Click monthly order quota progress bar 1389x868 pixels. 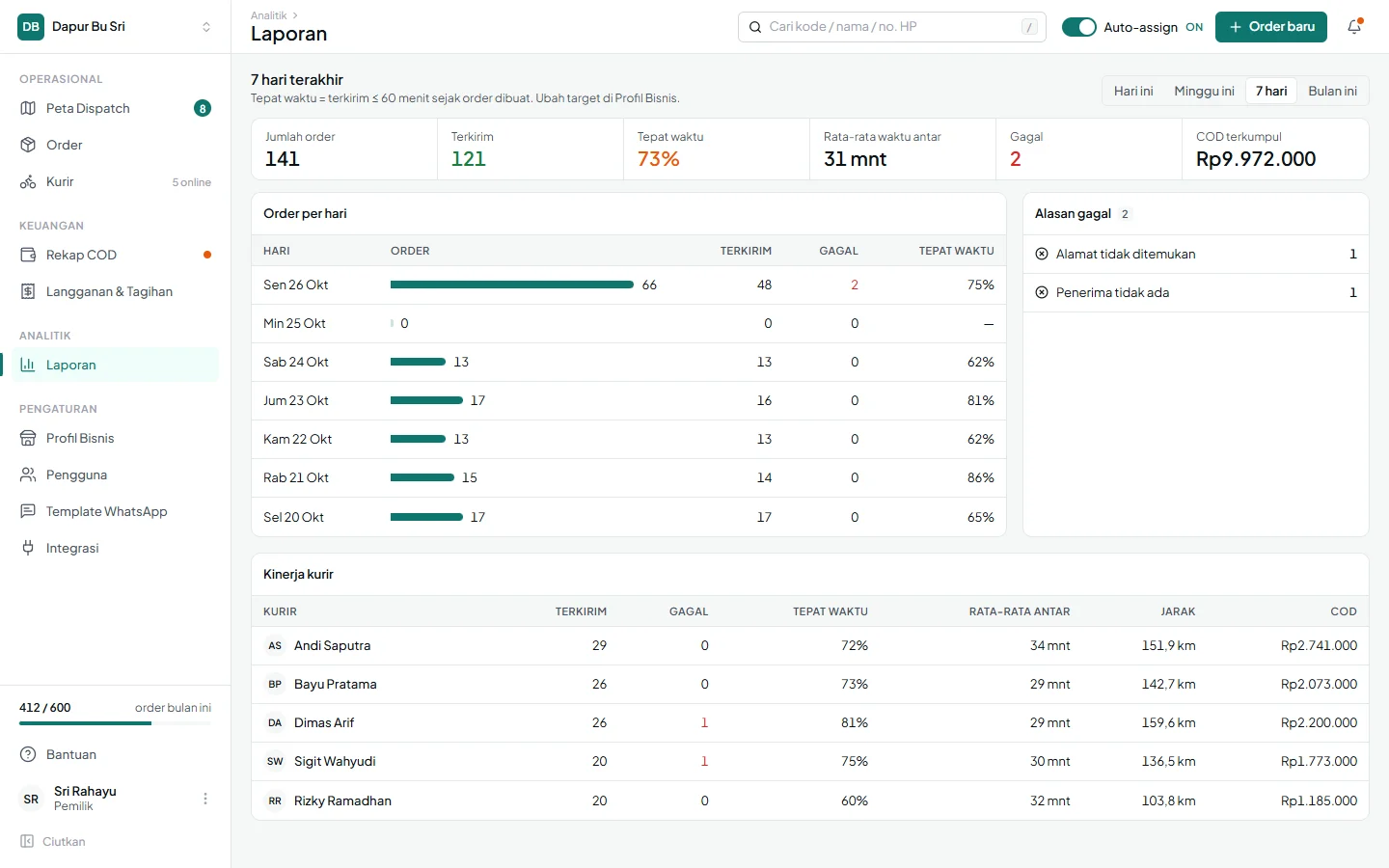tap(116, 723)
